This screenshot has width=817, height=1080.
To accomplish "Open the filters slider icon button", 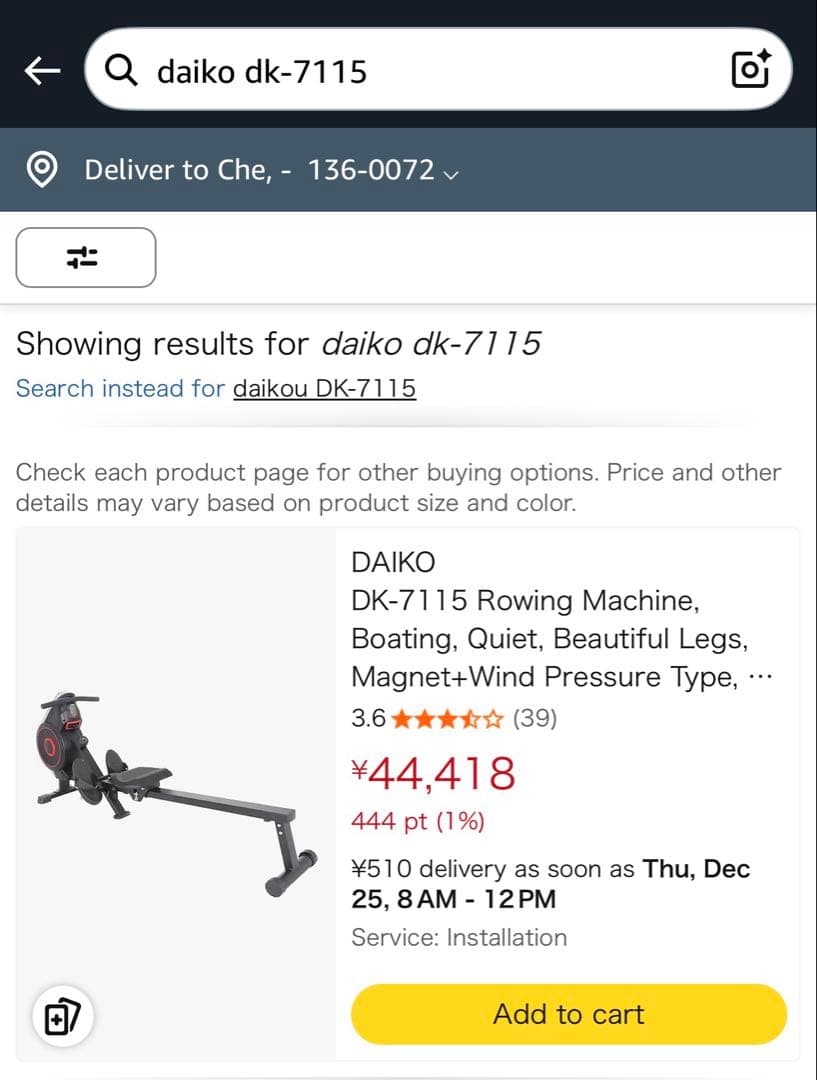I will click(86, 258).
